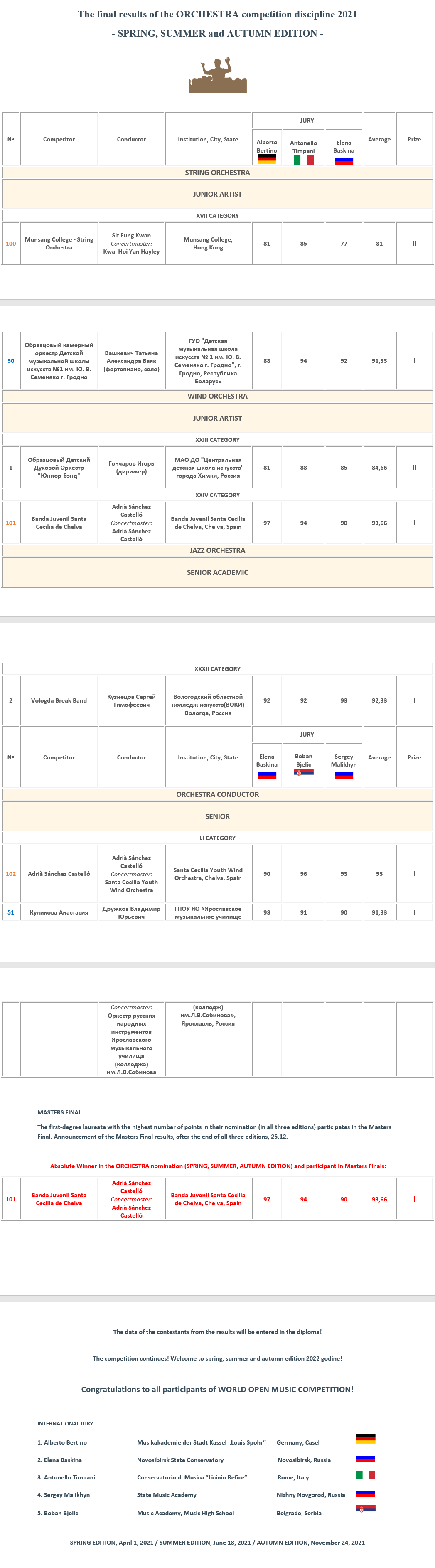Click the Russian flag beside Nizhny Novgorod, Russia

(366, 1493)
